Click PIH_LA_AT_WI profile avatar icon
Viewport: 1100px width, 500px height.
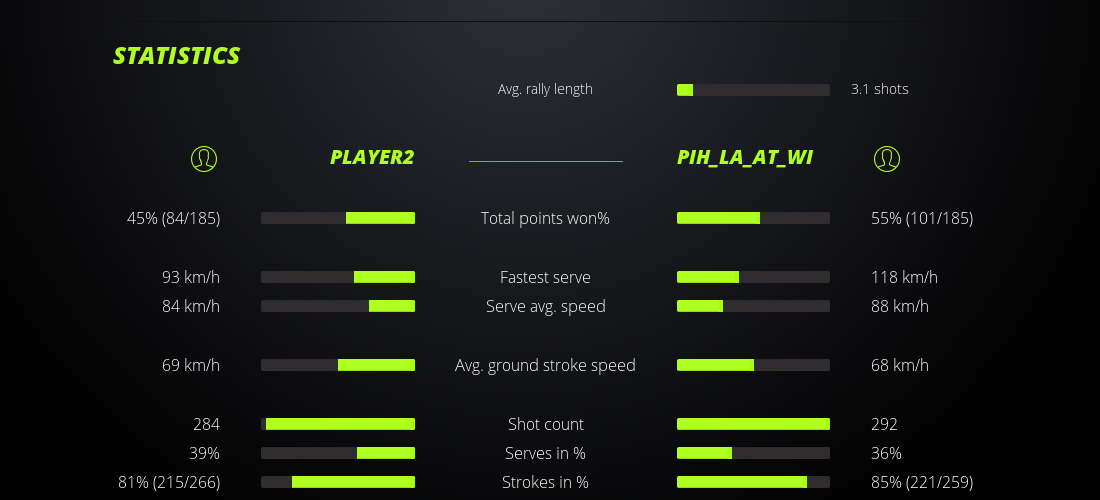click(x=886, y=158)
